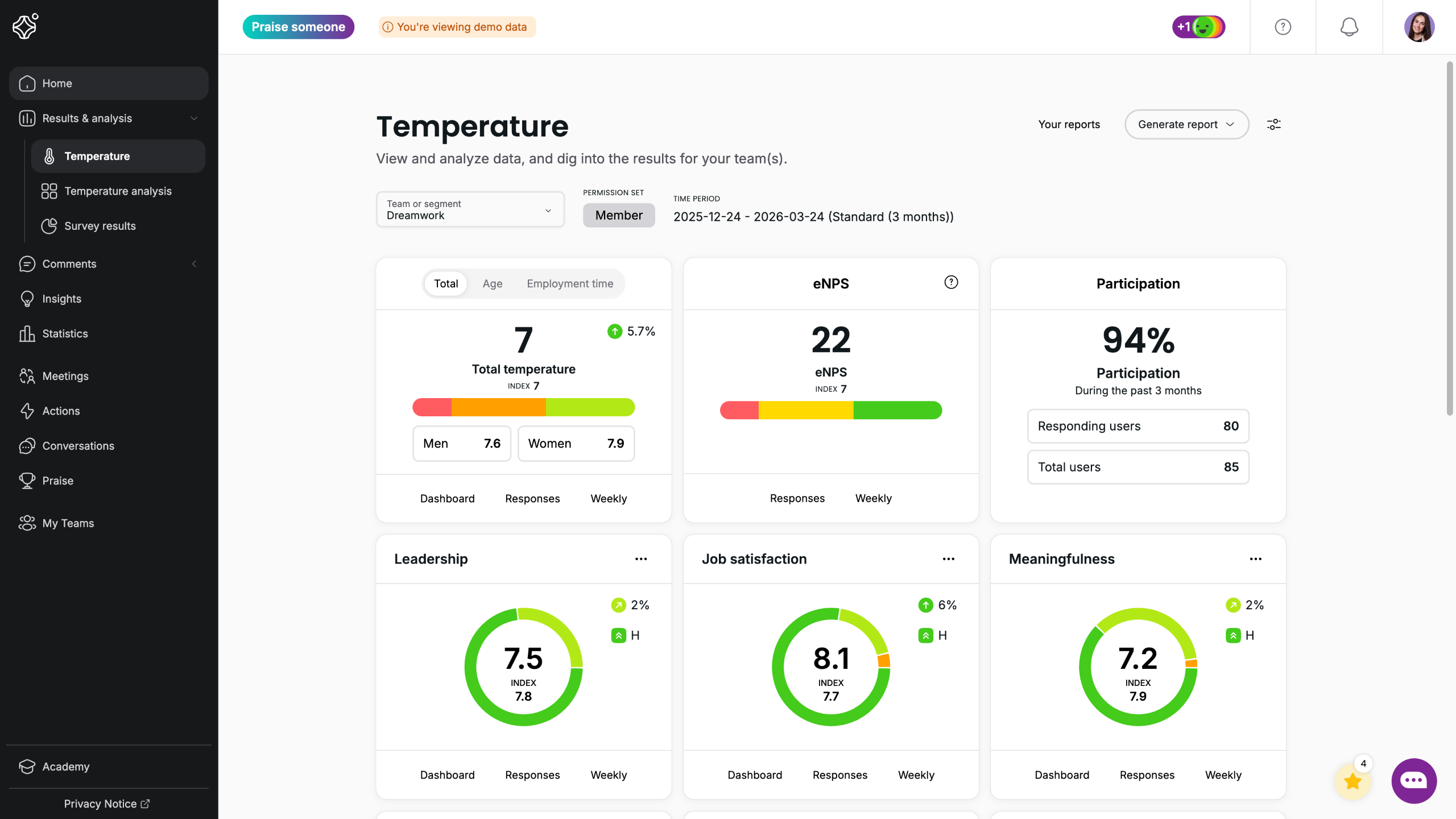Open the Team or segment dropdown
Image resolution: width=1456 pixels, height=819 pixels.
click(470, 210)
